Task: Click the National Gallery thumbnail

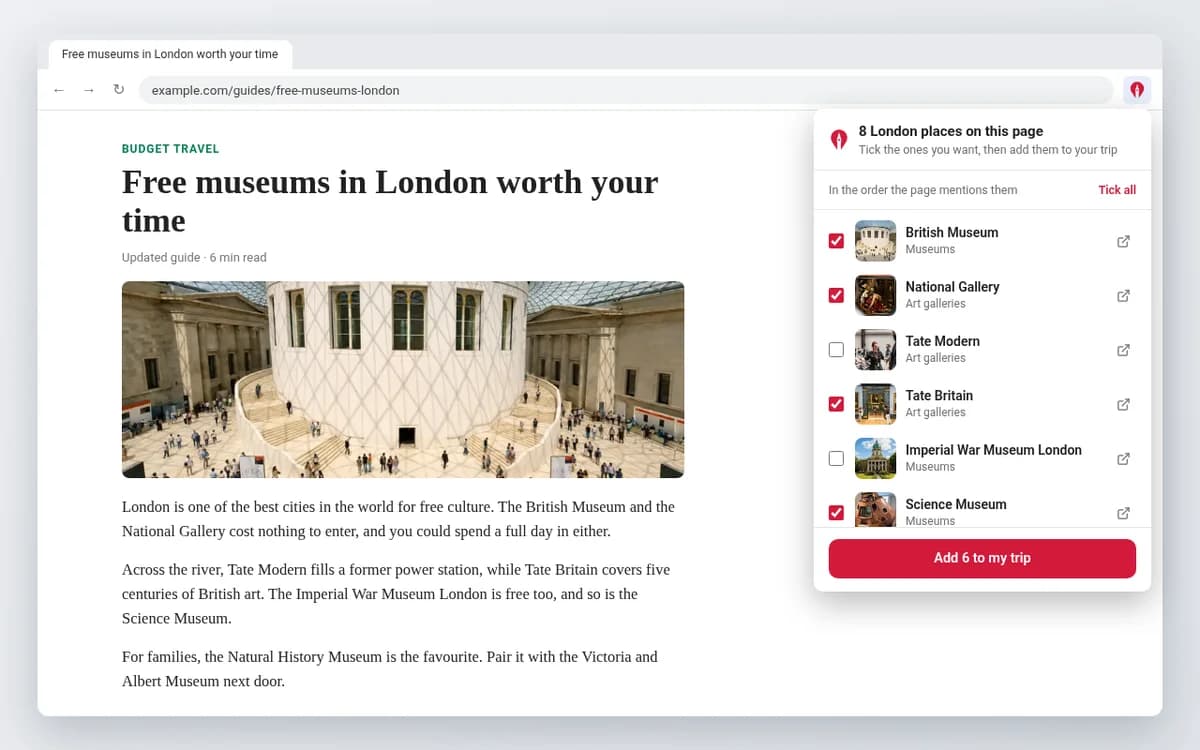Action: (x=875, y=295)
